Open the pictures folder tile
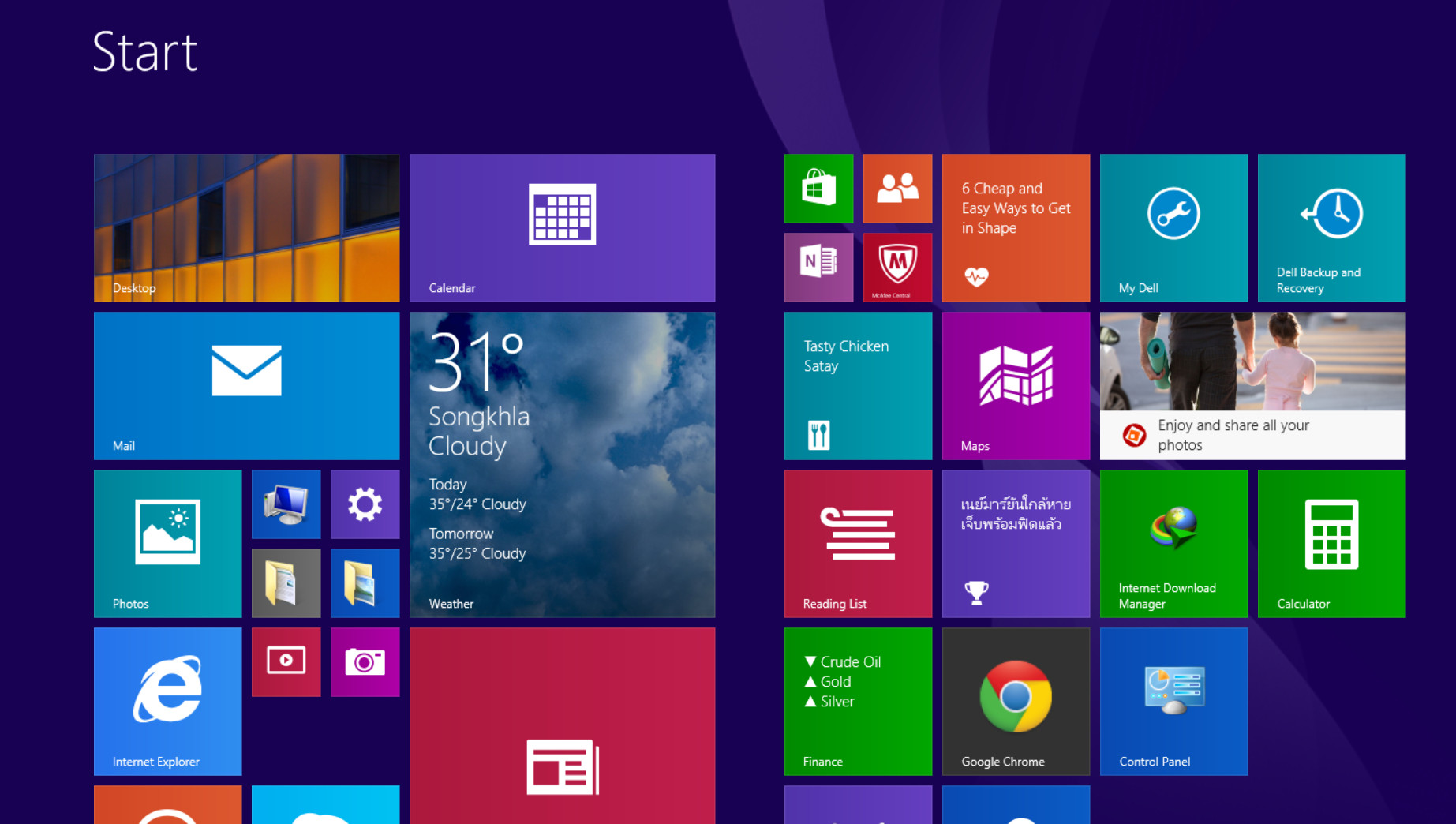 [365, 582]
